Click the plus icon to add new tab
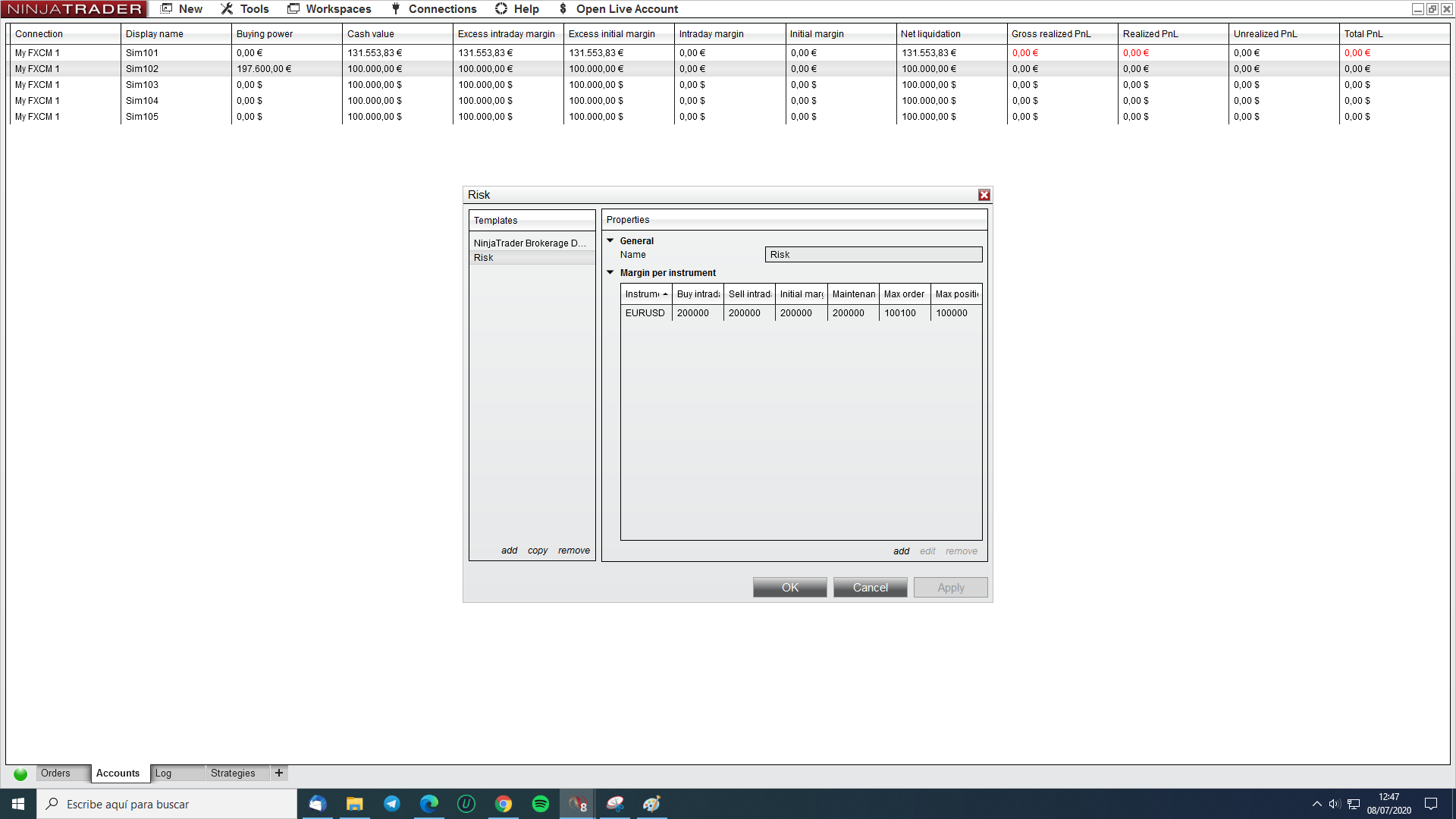The image size is (1456, 819). pyautogui.click(x=279, y=773)
